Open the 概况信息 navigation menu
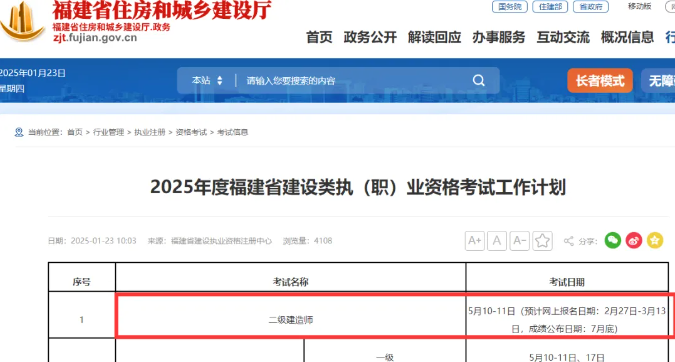675x362 pixels. point(627,37)
